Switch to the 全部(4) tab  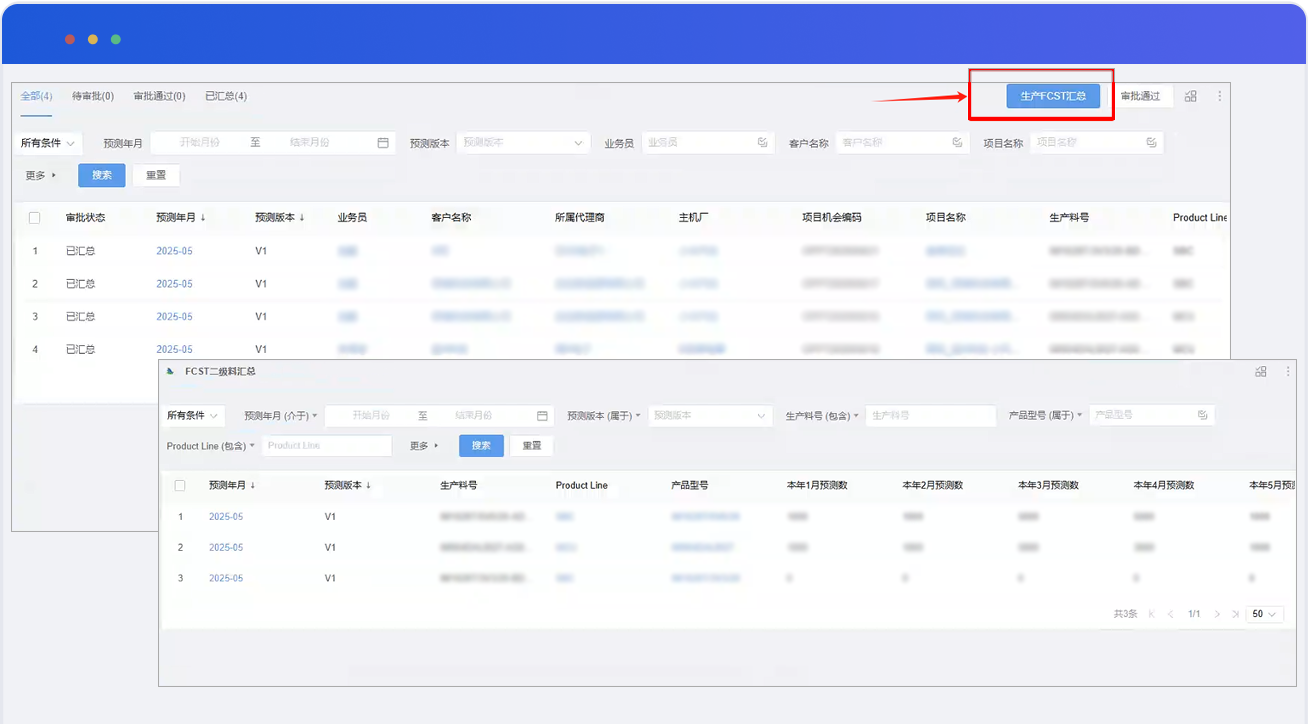click(x=36, y=96)
